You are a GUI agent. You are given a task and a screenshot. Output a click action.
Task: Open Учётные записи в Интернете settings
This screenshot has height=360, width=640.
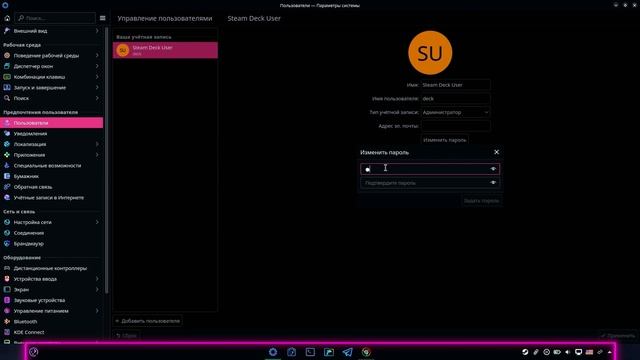coord(49,198)
